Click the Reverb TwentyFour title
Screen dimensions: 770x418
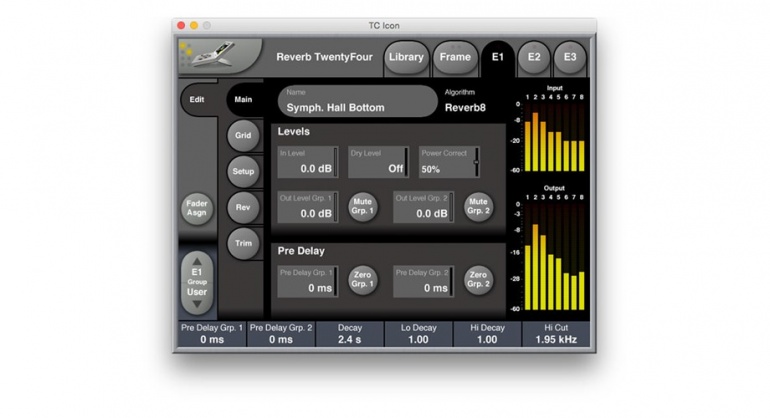(x=324, y=57)
